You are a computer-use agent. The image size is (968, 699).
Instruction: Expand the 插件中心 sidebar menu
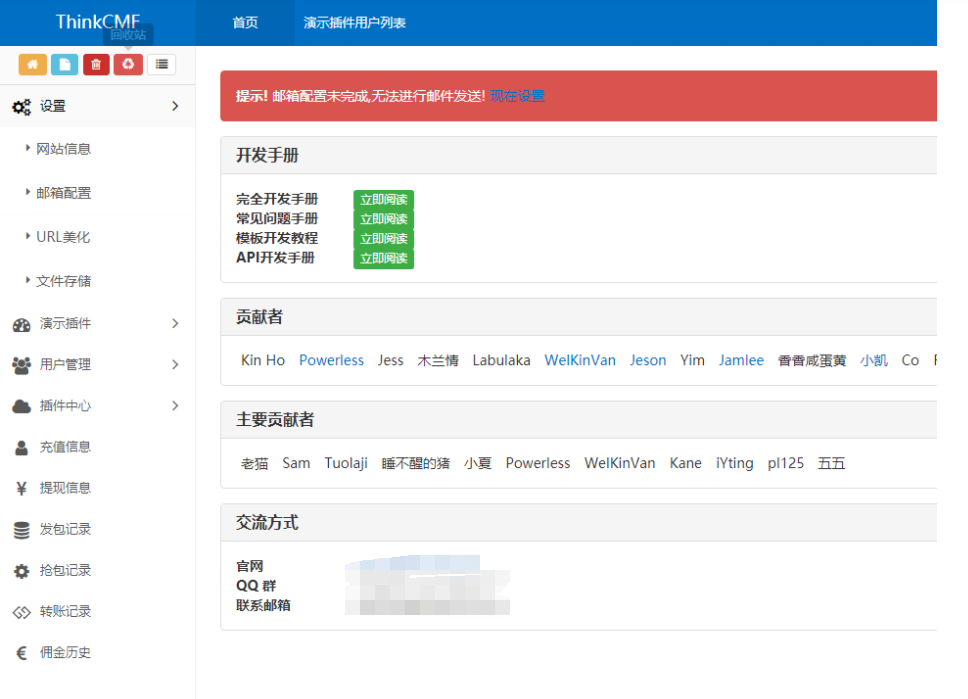click(96, 406)
